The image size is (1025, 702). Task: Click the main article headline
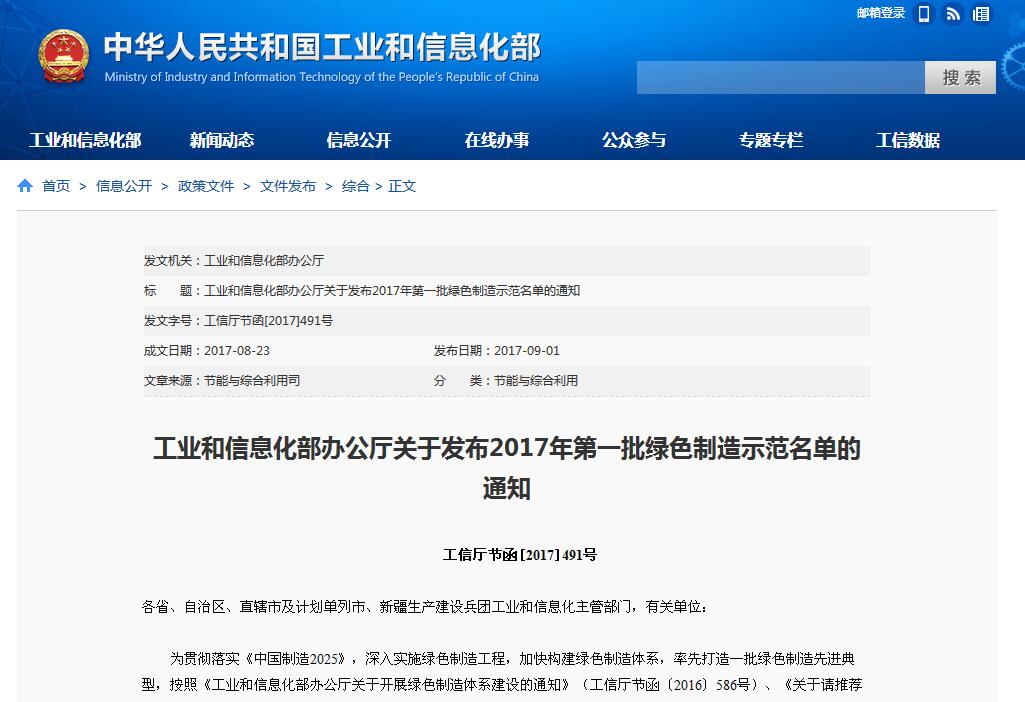507,468
